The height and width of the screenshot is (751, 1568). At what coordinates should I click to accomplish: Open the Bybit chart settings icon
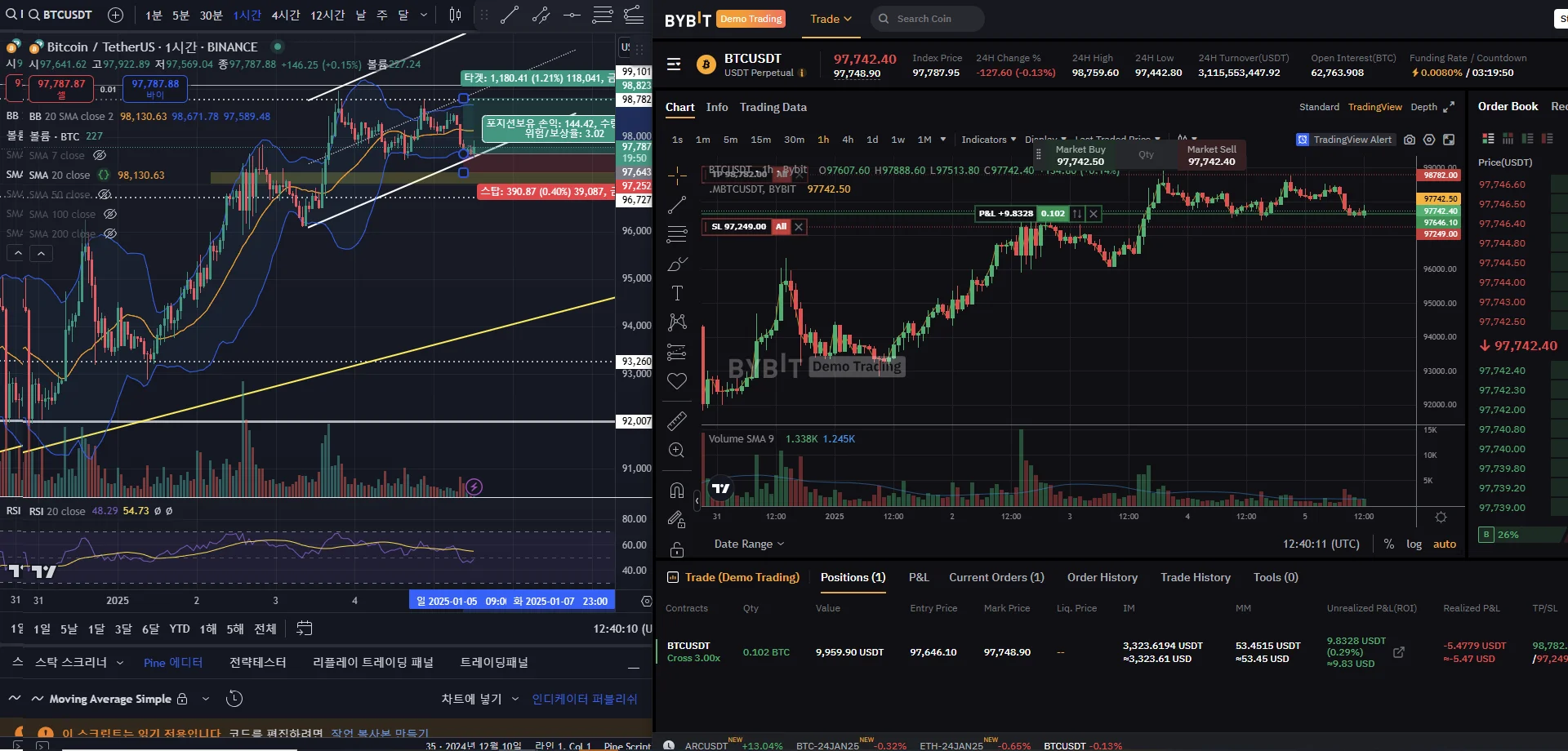coord(1429,140)
